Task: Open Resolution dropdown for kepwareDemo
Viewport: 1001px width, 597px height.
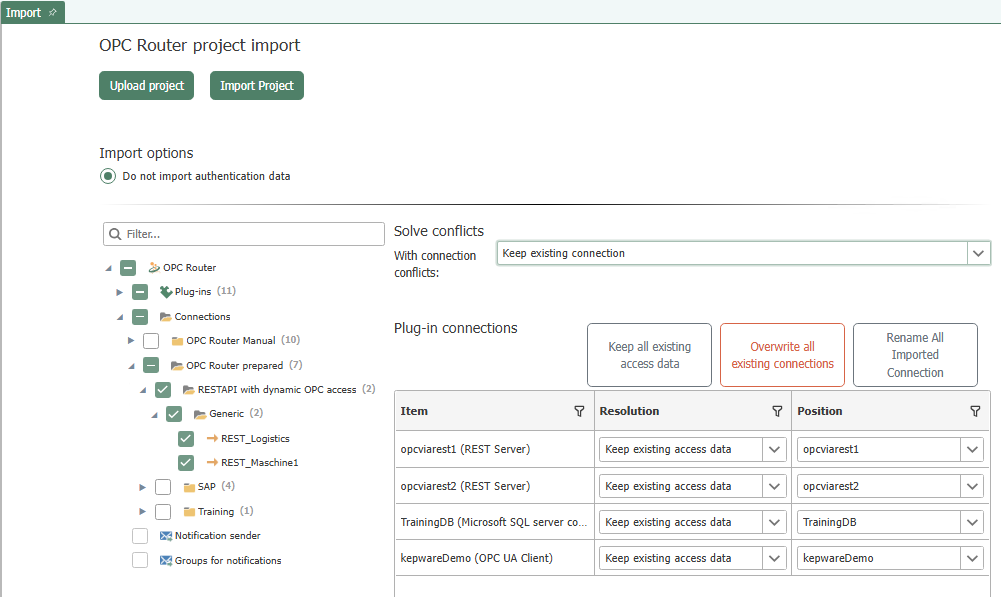Action: pos(774,558)
